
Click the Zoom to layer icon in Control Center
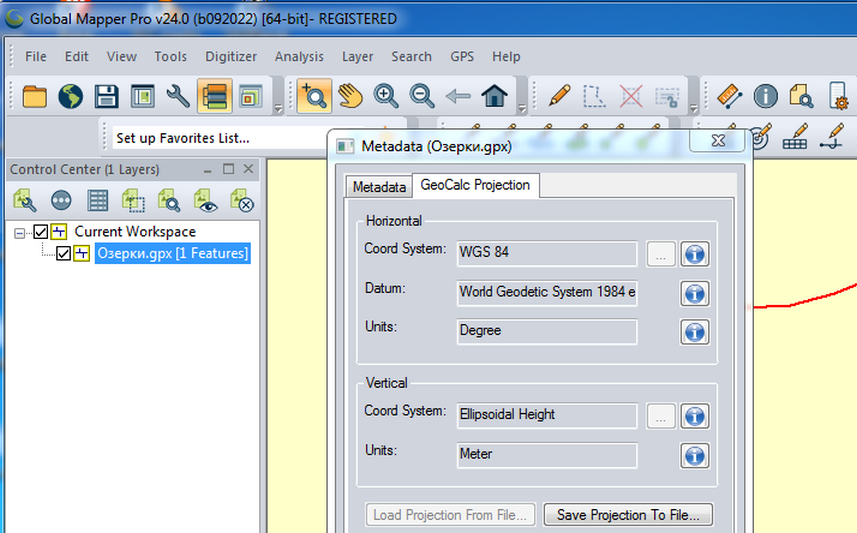click(169, 201)
